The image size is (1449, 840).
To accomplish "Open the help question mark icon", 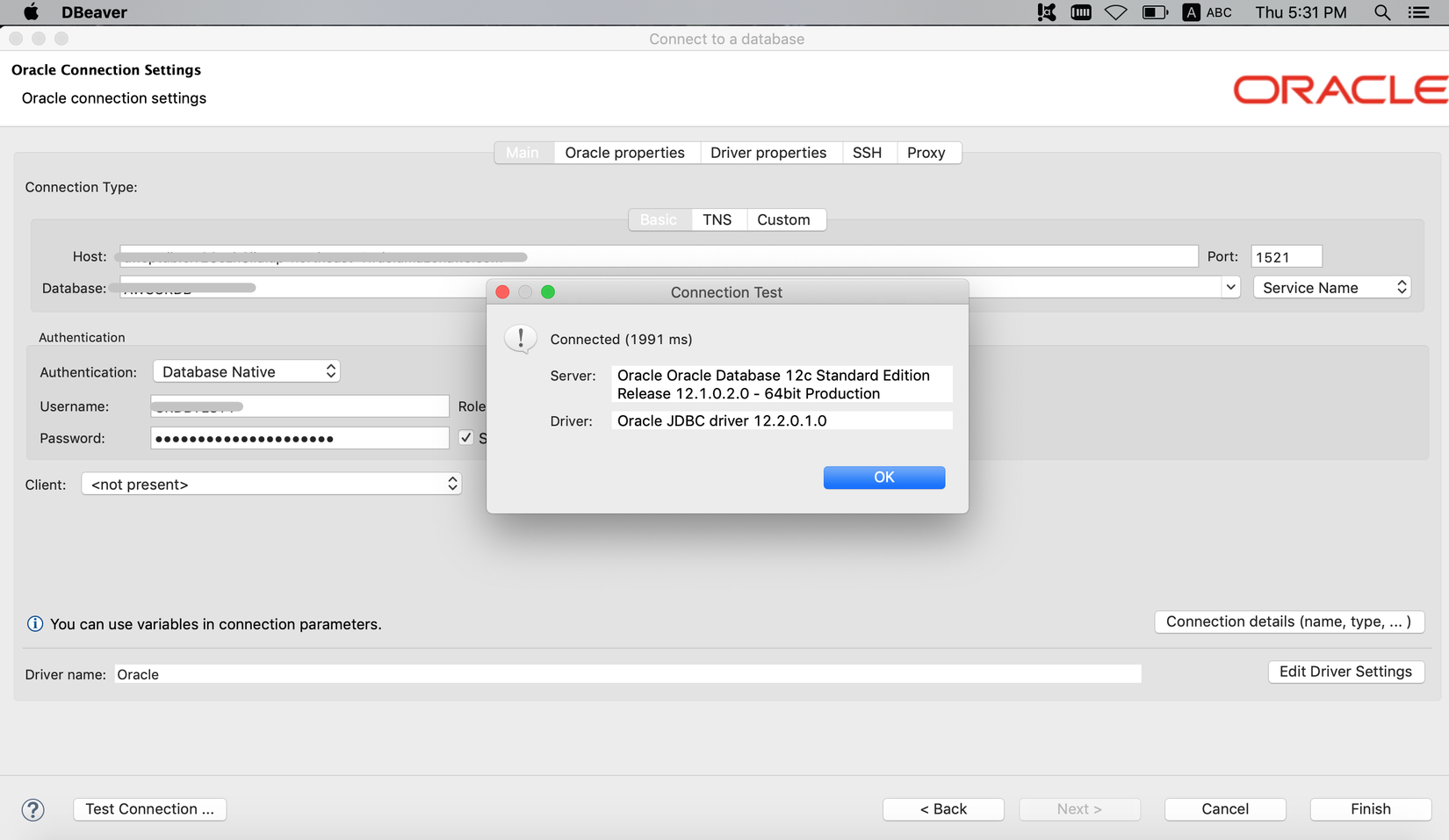I will [33, 809].
